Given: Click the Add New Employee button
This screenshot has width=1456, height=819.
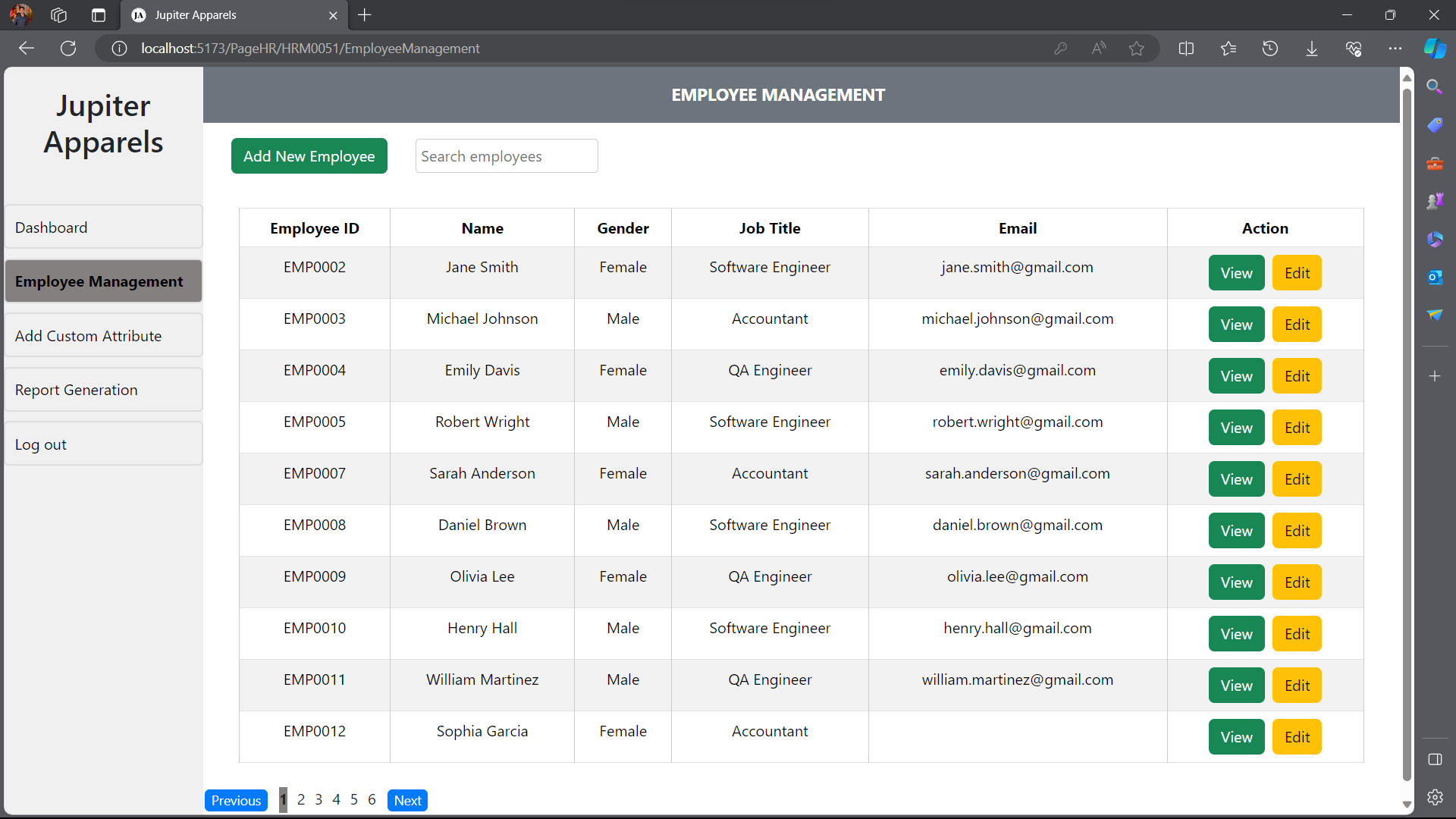Looking at the screenshot, I should point(309,156).
